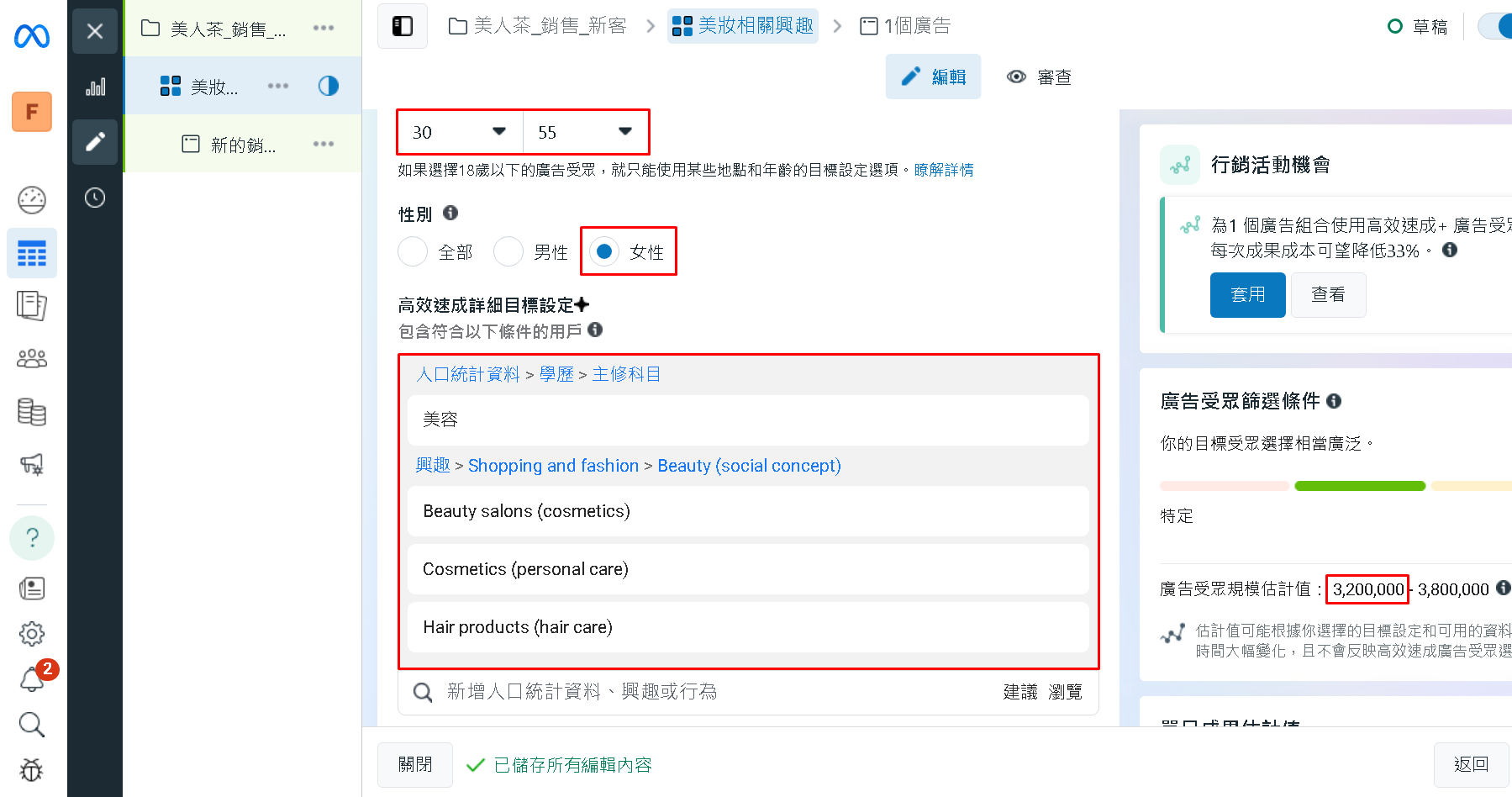Viewport: 1512px width, 797px height.
Task: Open account overview gauge icon
Action: 32,200
